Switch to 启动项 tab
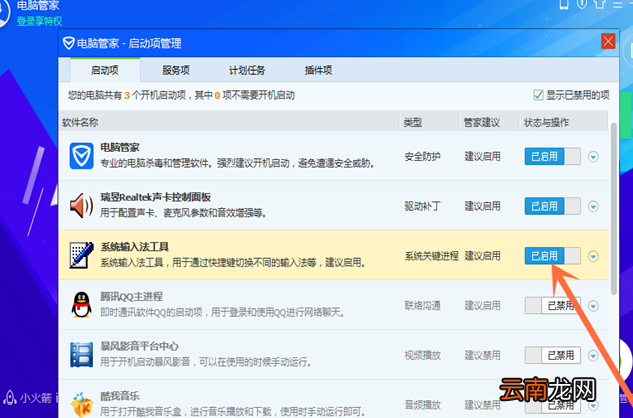This screenshot has height=418, width=633. click(x=105, y=70)
